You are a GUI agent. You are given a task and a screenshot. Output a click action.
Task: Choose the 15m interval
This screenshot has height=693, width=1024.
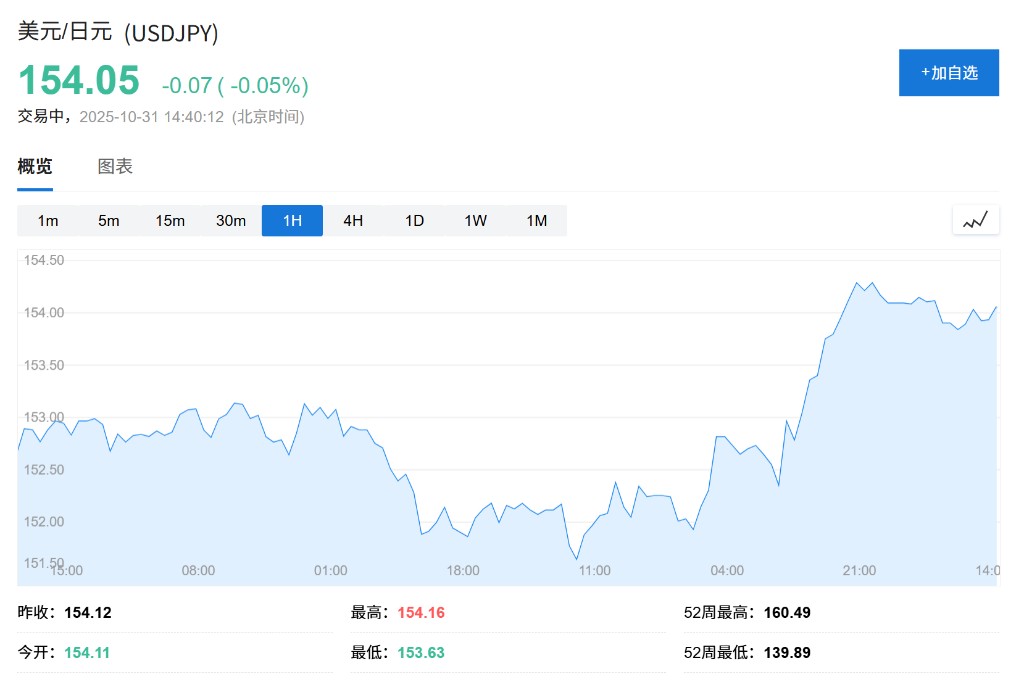[170, 221]
